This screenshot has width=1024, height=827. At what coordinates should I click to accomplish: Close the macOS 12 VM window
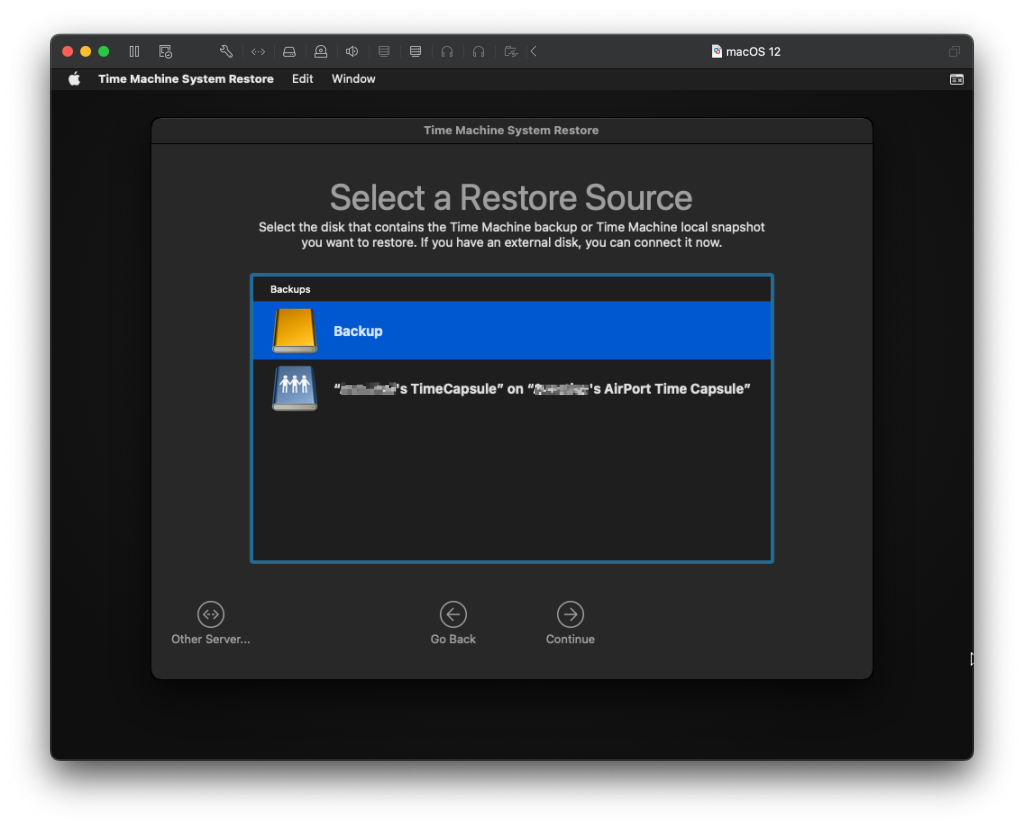click(67, 52)
